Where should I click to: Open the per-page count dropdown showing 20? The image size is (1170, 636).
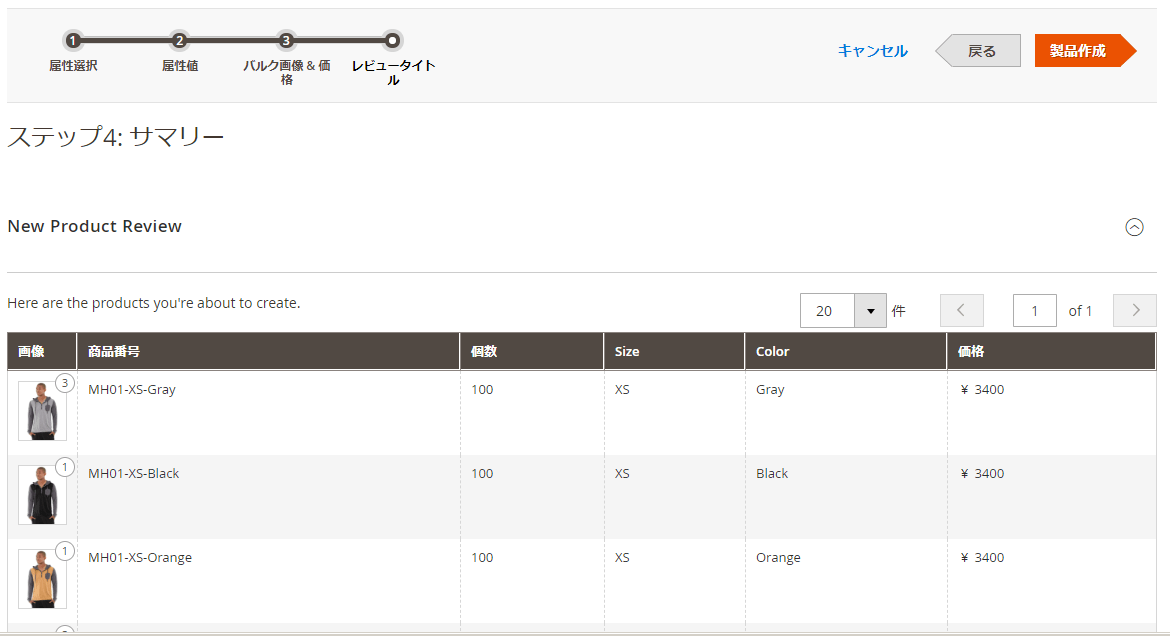826,310
